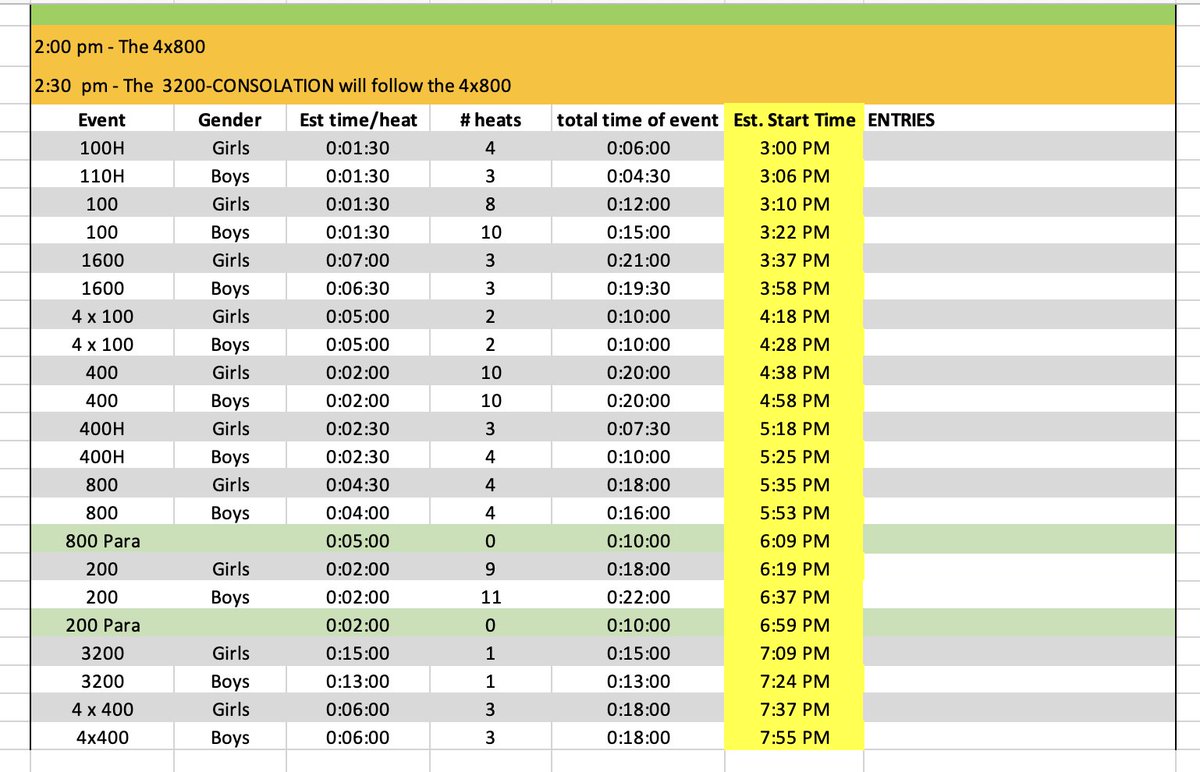Click the heats value '11' cell

490,597
